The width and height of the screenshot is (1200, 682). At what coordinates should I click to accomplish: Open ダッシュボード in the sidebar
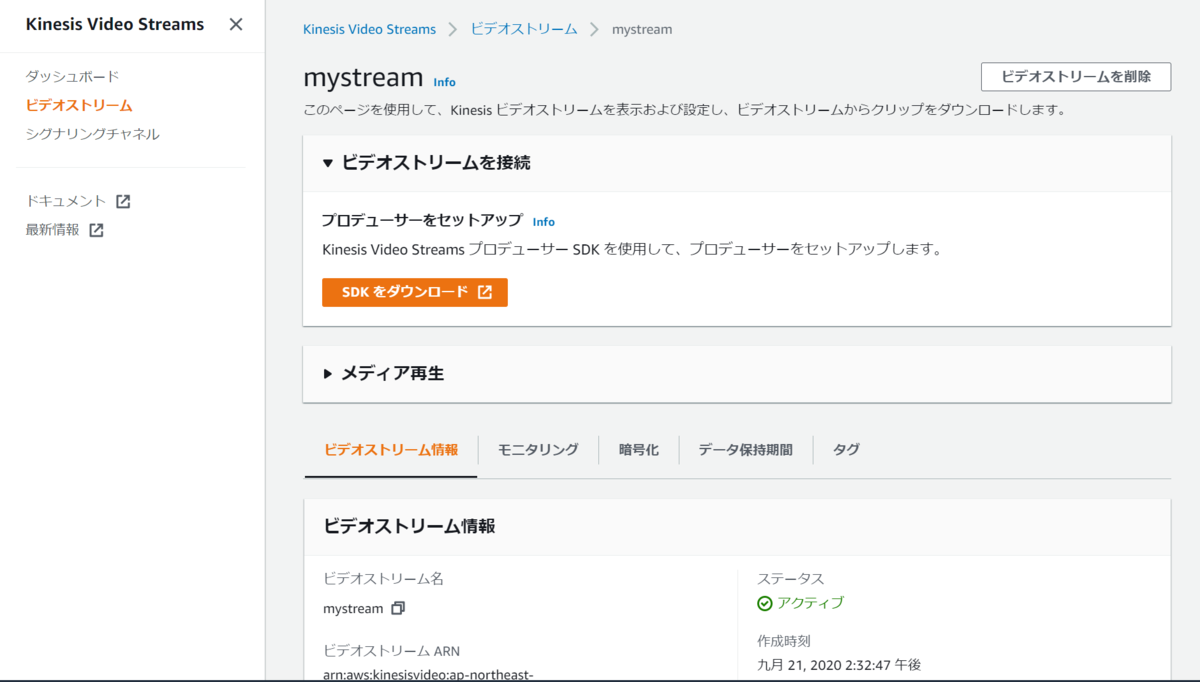click(x=73, y=76)
